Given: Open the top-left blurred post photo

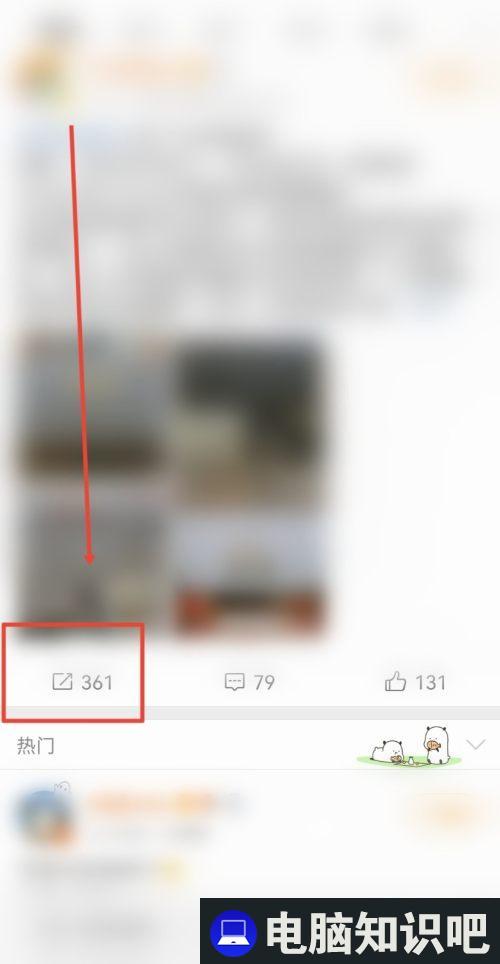Looking at the screenshot, I should pos(95,409).
